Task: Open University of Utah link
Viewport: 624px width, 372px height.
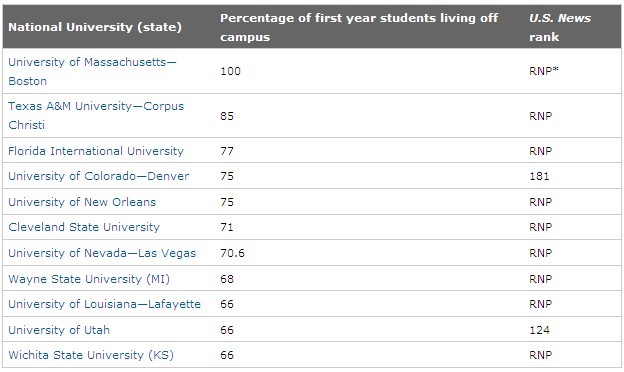Action: click(x=59, y=330)
